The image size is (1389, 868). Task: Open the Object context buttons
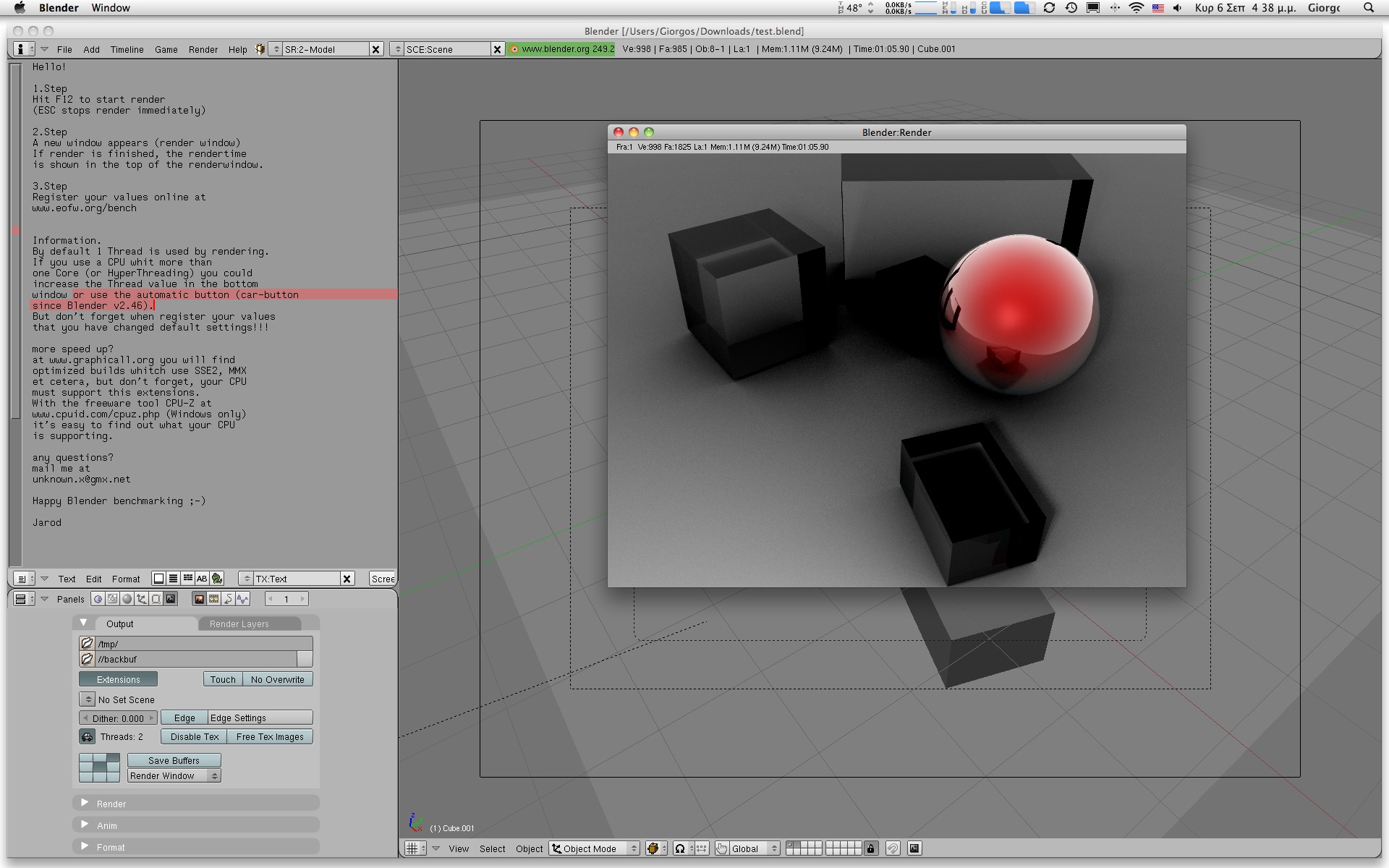141,599
